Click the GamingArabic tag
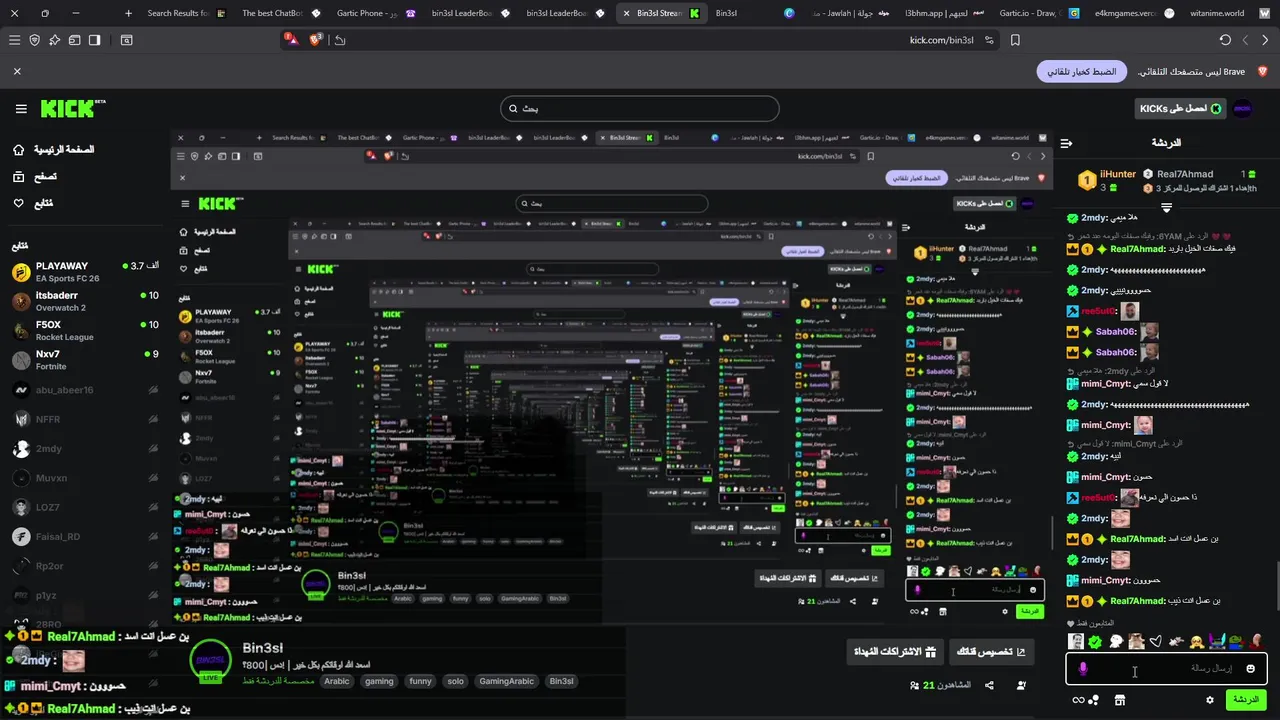 pyautogui.click(x=507, y=681)
